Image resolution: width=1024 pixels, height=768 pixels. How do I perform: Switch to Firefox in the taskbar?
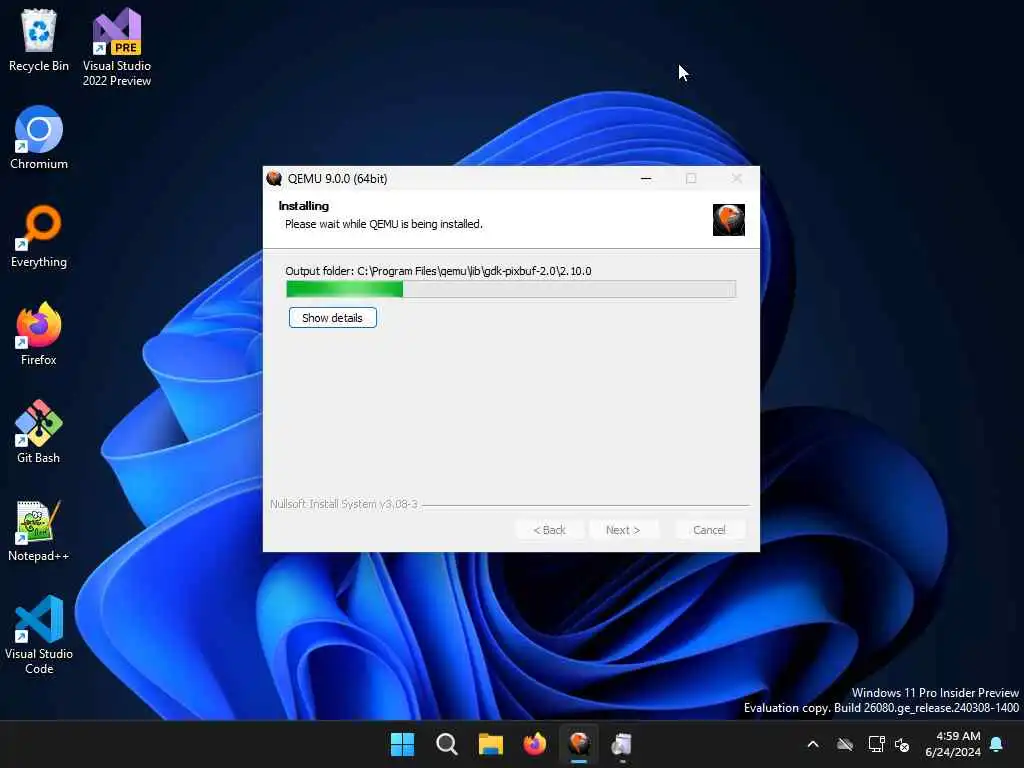pos(535,744)
